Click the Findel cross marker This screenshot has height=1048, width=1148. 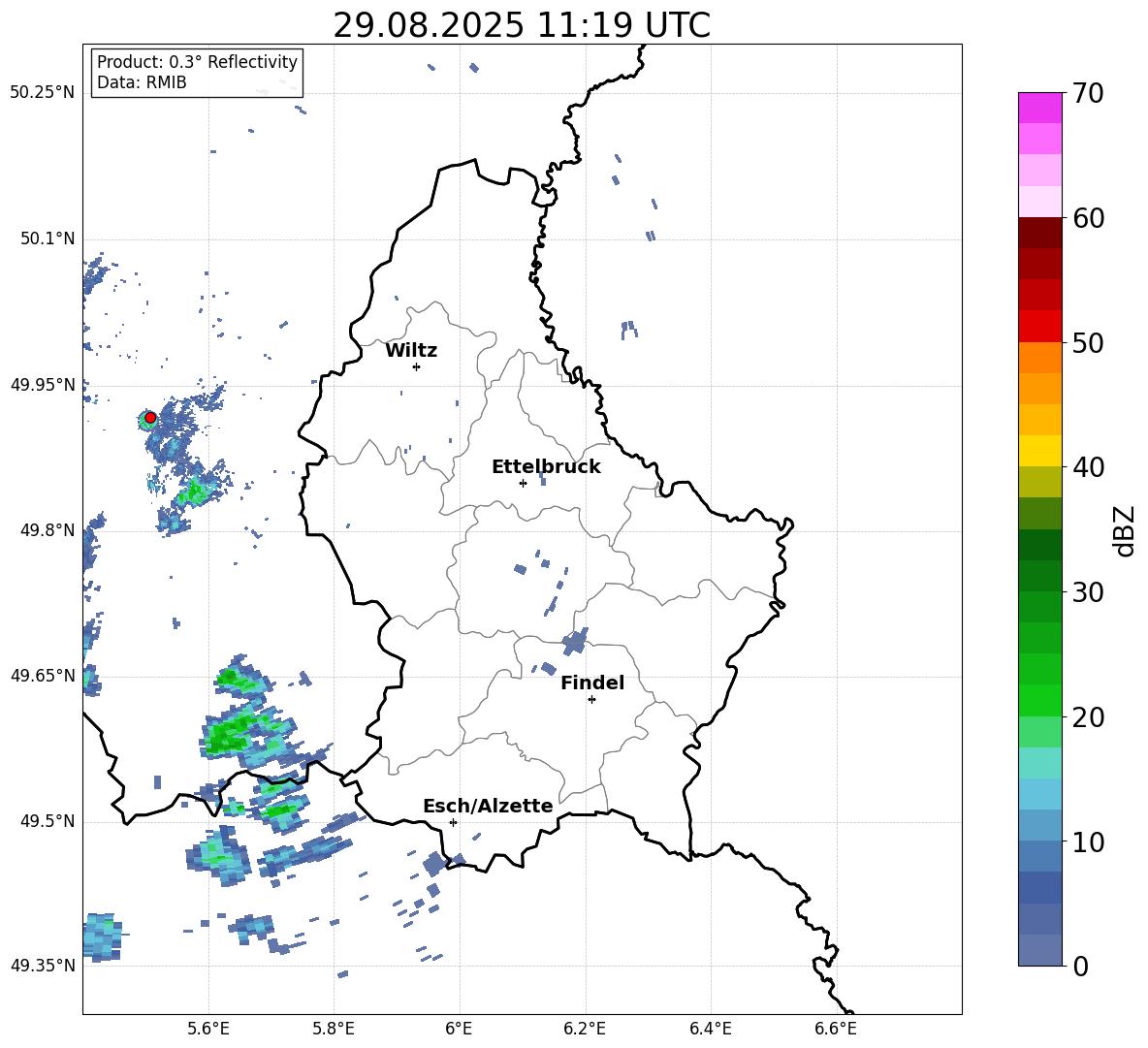pos(591,700)
